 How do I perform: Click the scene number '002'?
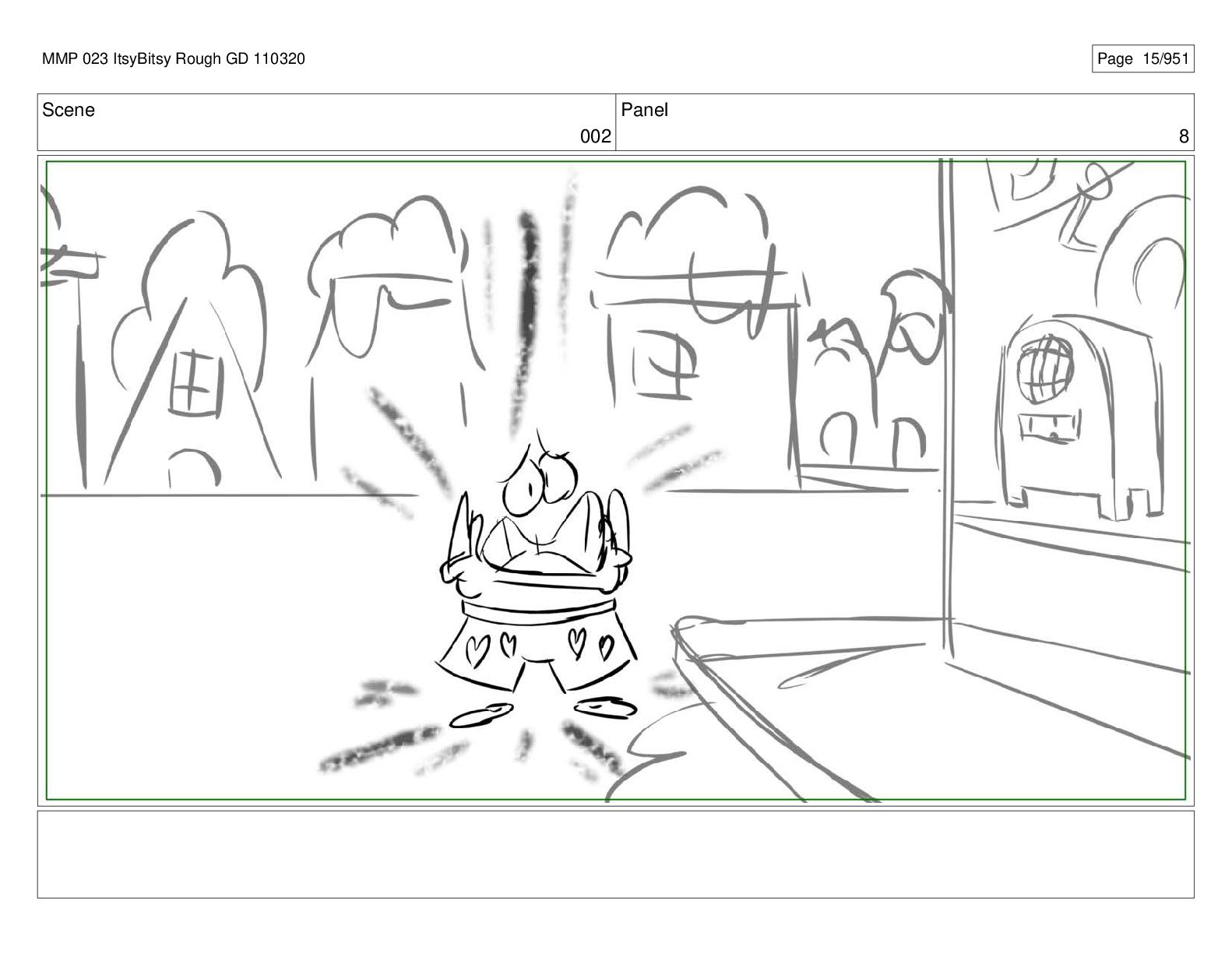(x=596, y=137)
